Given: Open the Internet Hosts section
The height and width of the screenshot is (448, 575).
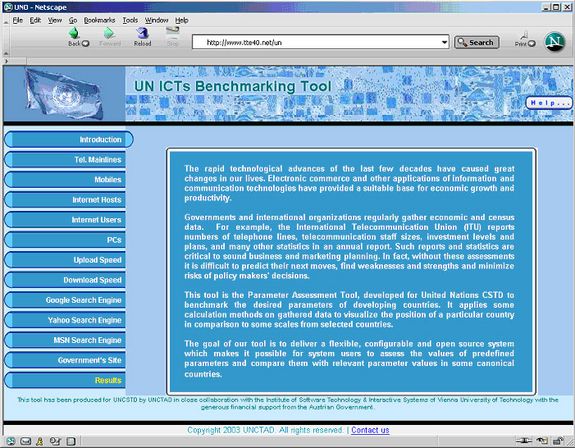Looking at the screenshot, I should 65,200.
